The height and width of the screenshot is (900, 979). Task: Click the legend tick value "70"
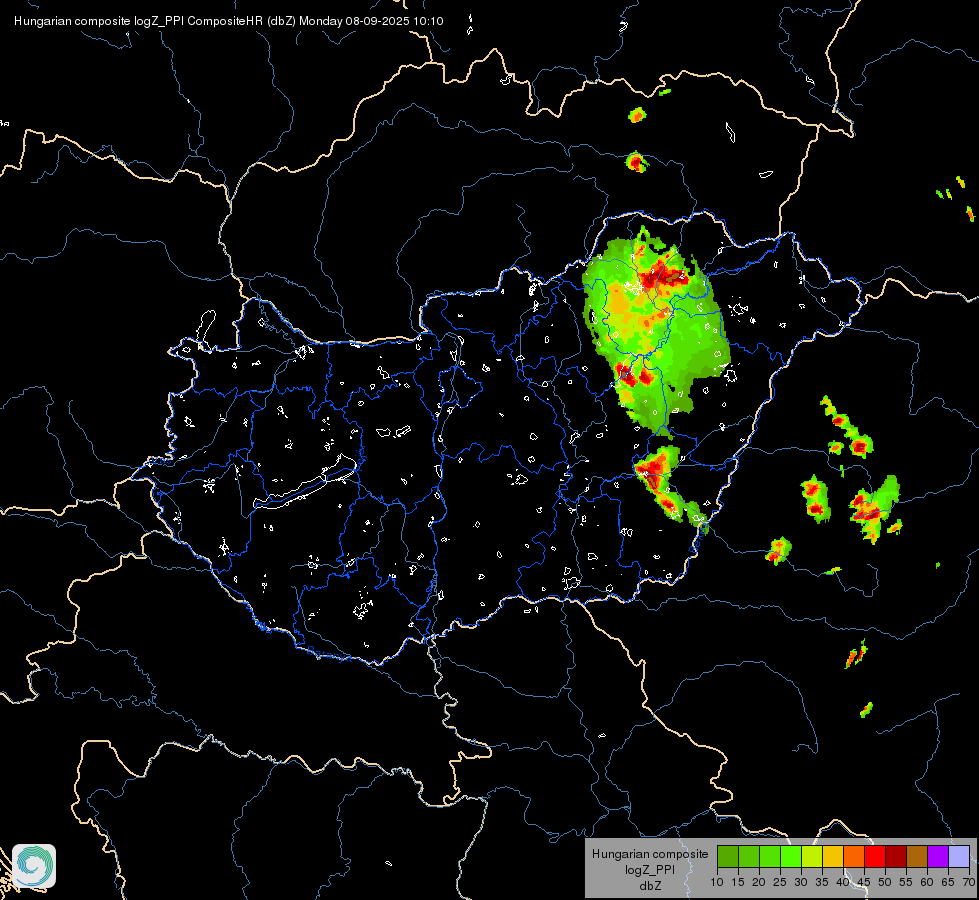coord(969,883)
